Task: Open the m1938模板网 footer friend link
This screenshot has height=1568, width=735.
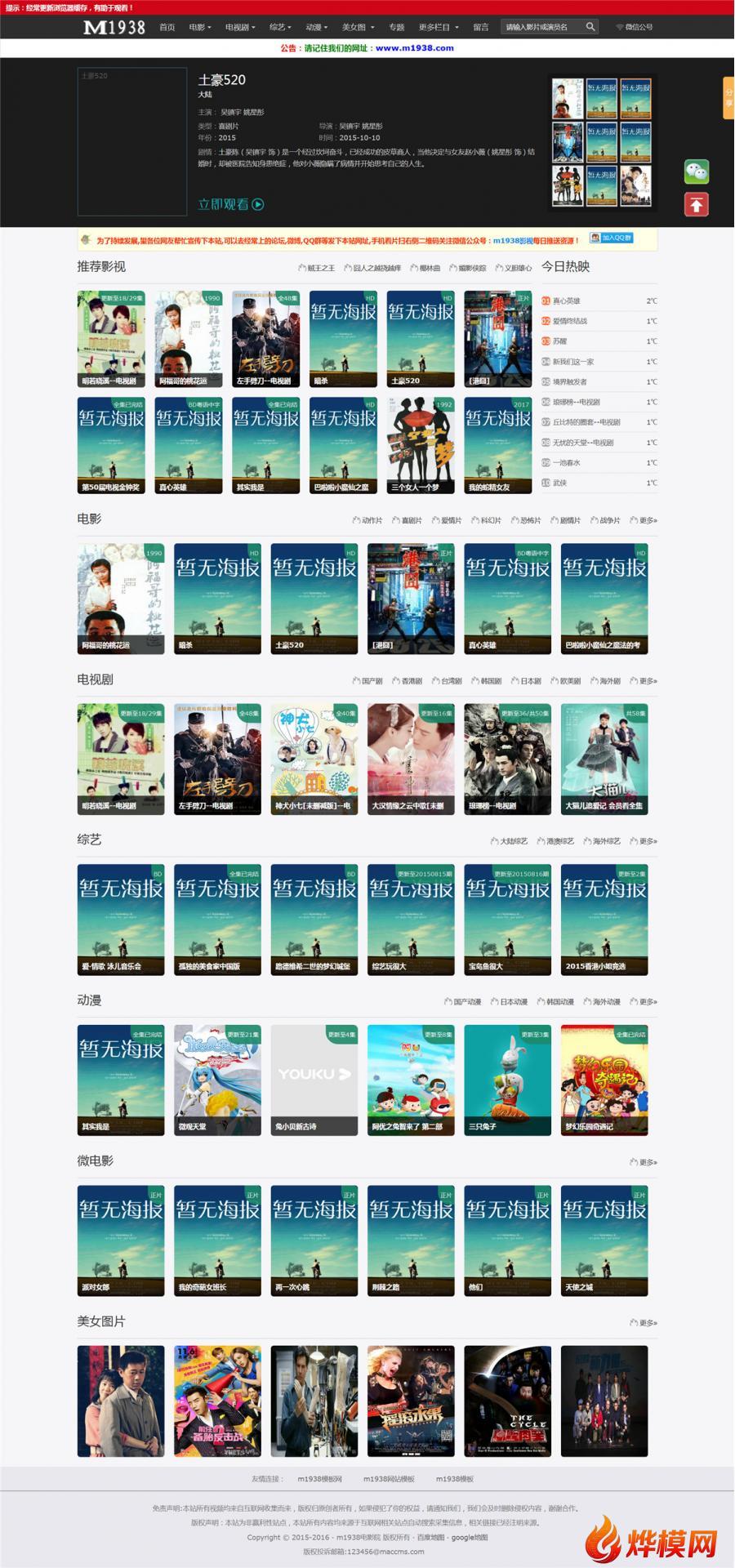Action: tap(320, 1479)
